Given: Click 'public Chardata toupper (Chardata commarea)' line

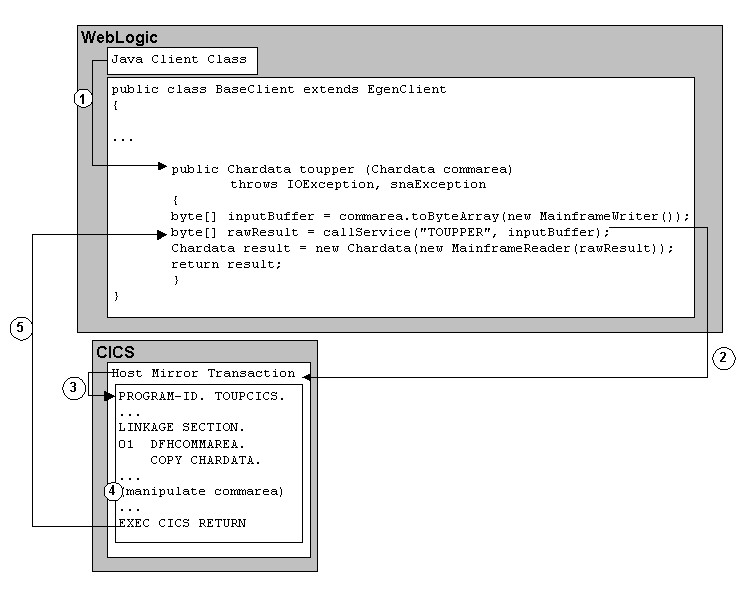Looking at the screenshot, I should tap(342, 169).
